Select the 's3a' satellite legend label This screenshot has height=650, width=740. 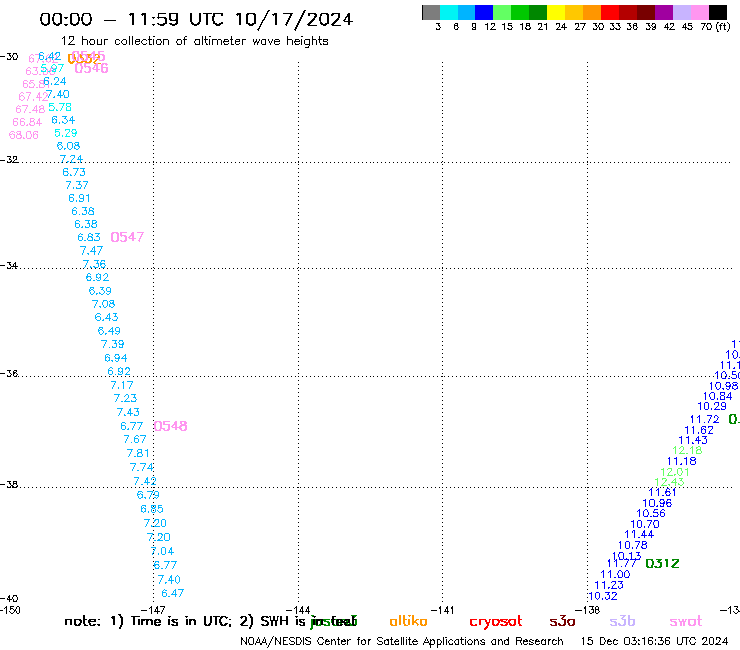[562, 621]
